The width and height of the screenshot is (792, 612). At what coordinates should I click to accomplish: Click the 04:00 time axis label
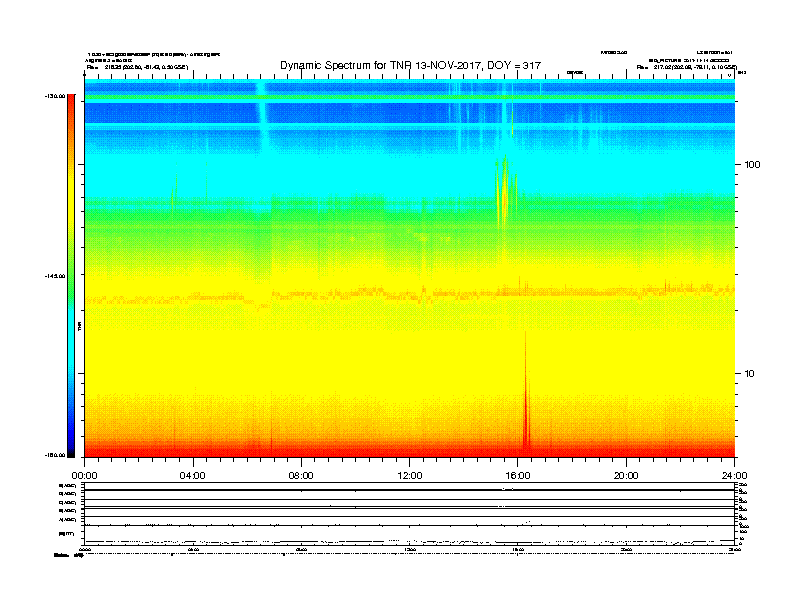193,476
